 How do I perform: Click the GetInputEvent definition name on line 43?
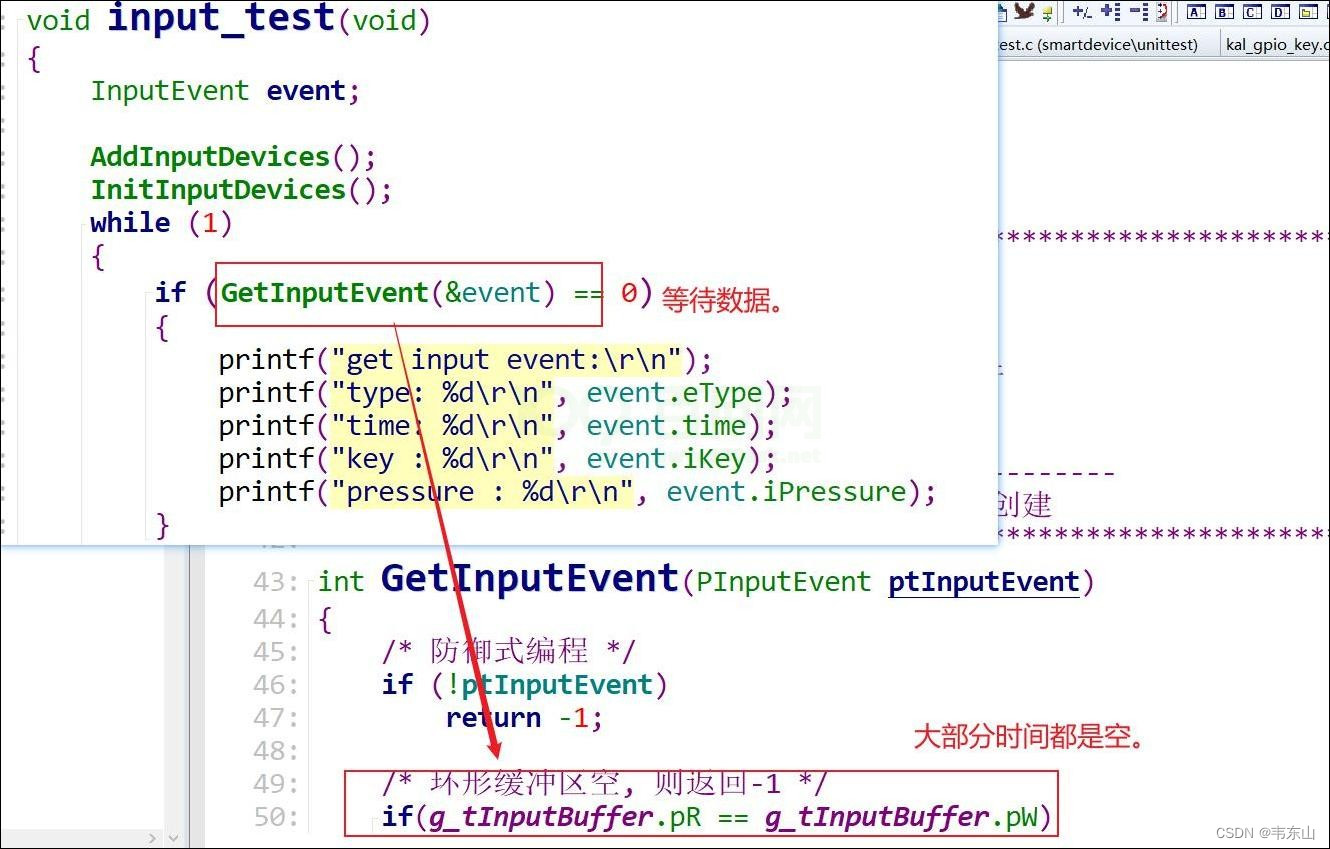coord(530,579)
